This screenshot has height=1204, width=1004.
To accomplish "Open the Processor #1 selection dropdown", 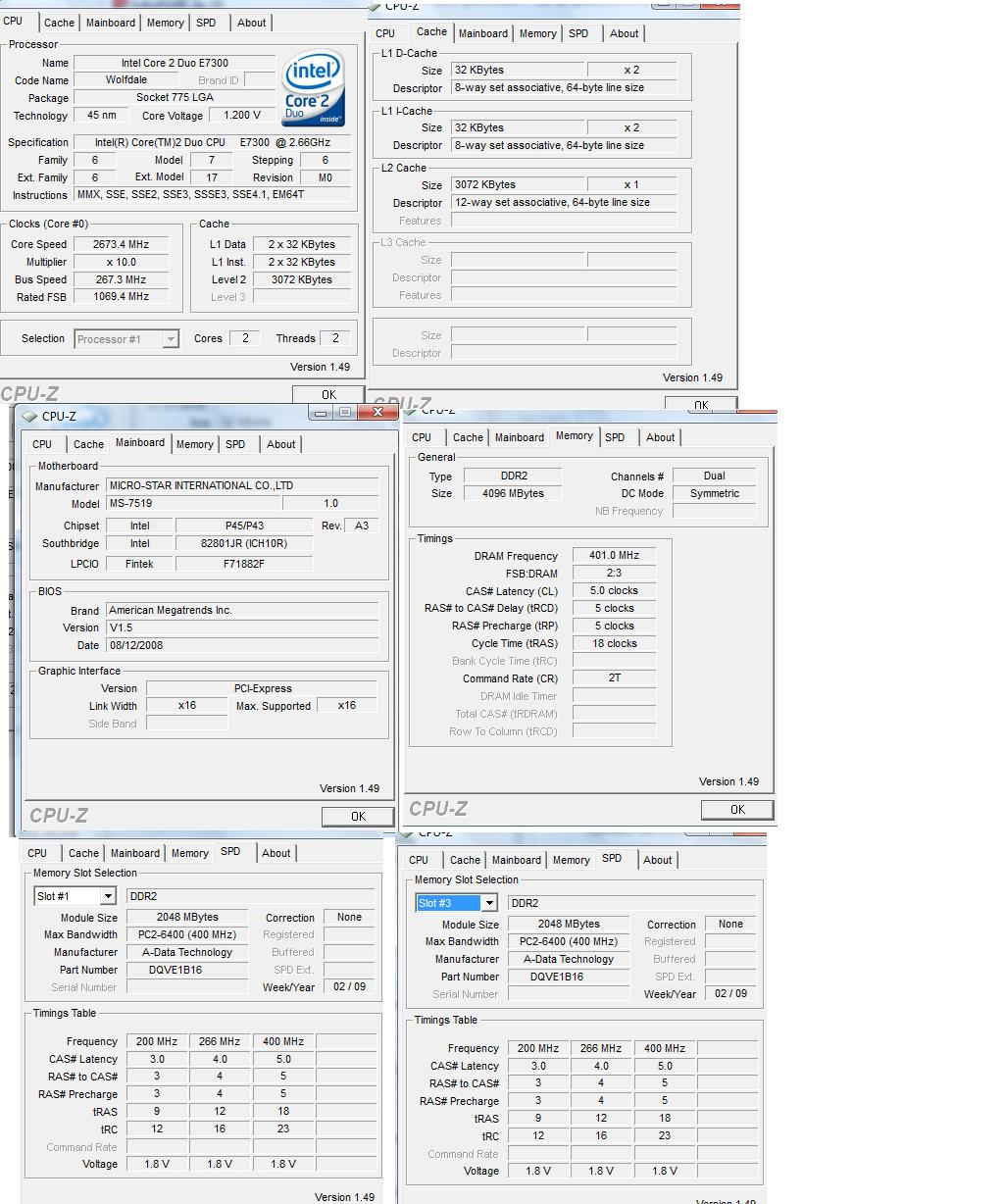I will coord(126,339).
